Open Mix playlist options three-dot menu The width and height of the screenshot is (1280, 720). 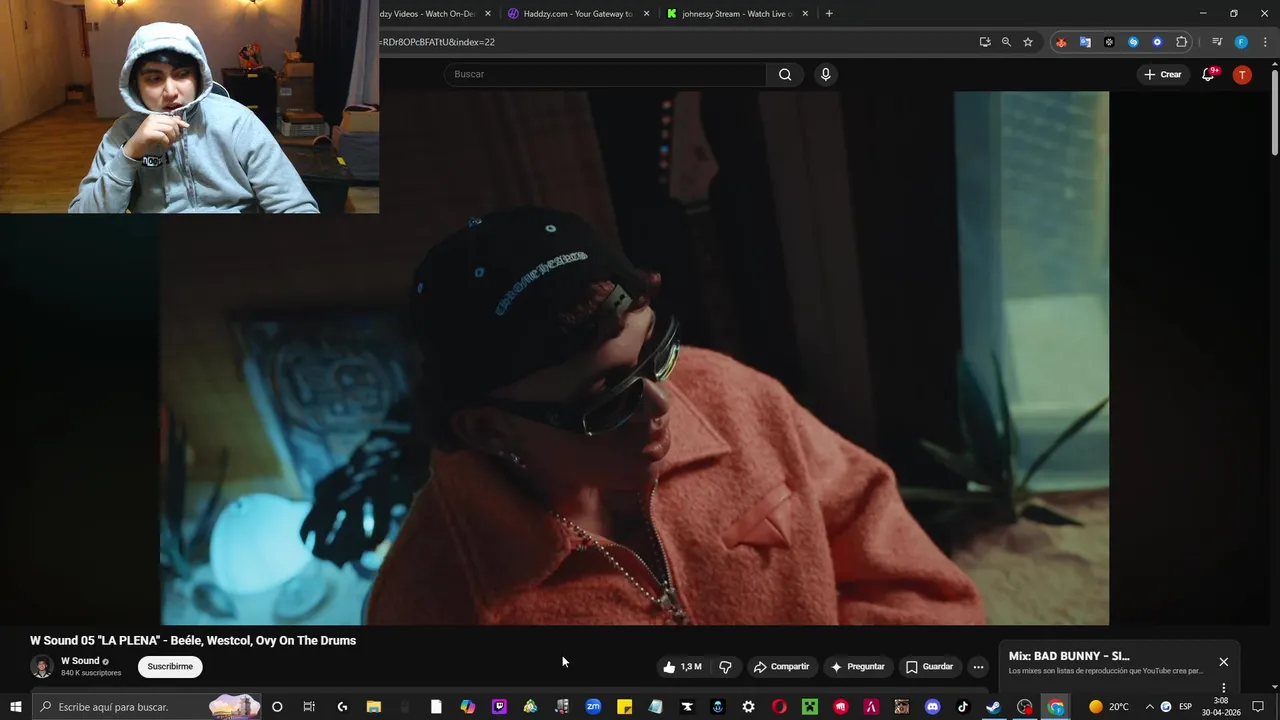(1223, 688)
